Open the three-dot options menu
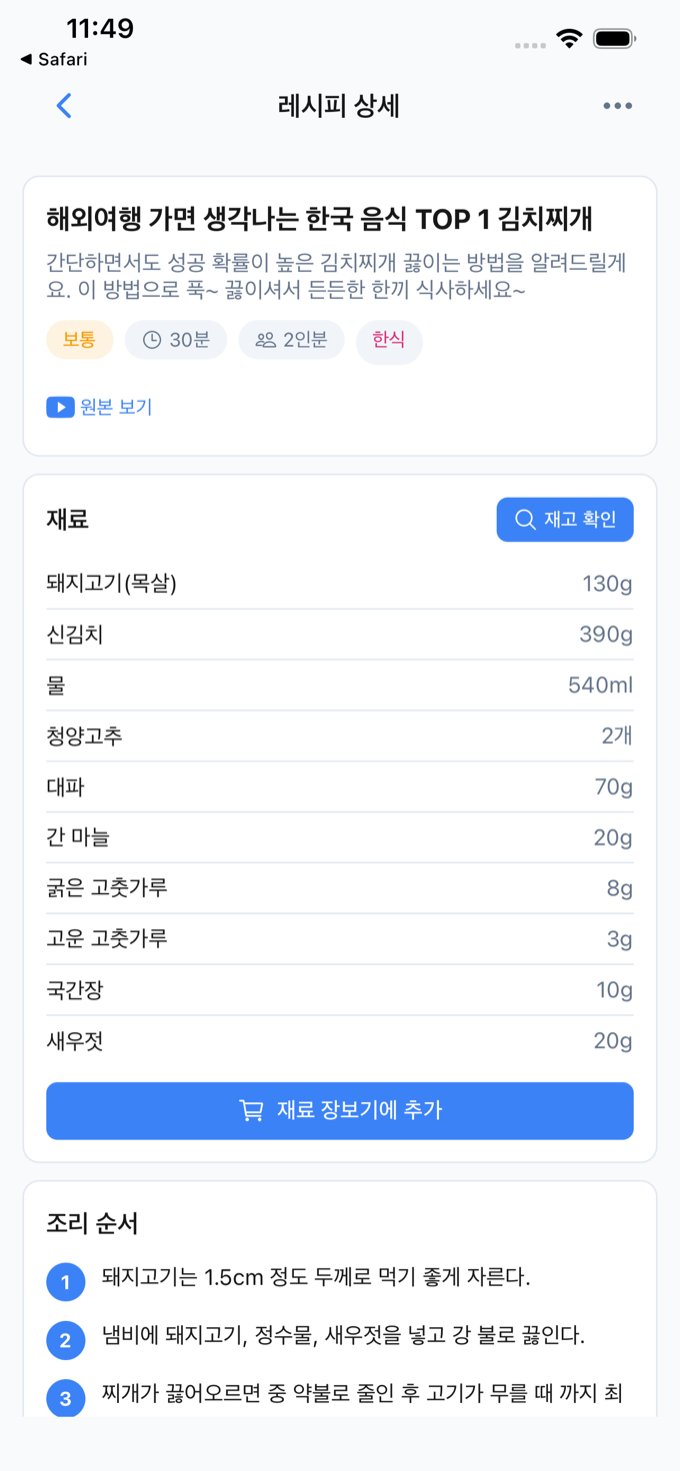The width and height of the screenshot is (680, 1471). pos(617,105)
